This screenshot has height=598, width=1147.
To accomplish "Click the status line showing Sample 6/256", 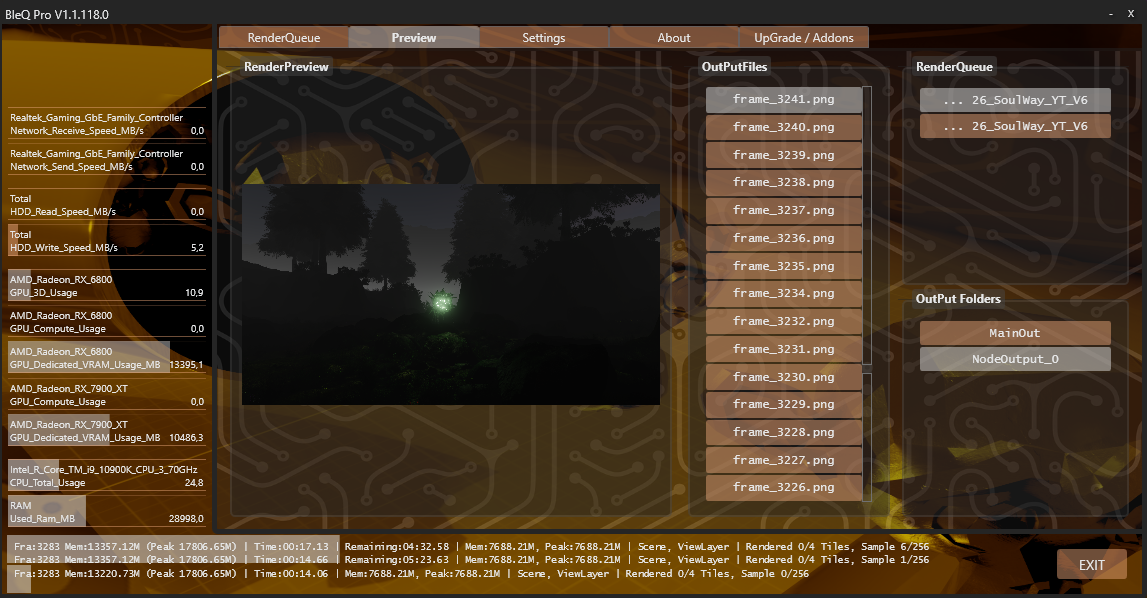I will point(471,547).
